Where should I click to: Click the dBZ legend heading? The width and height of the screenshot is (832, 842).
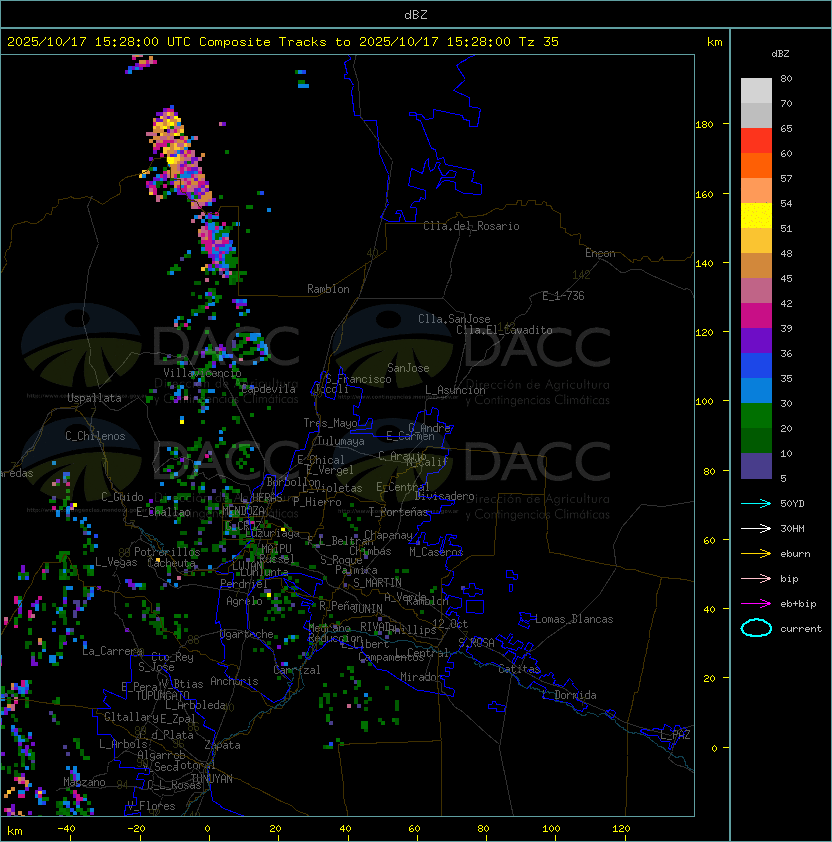780,54
